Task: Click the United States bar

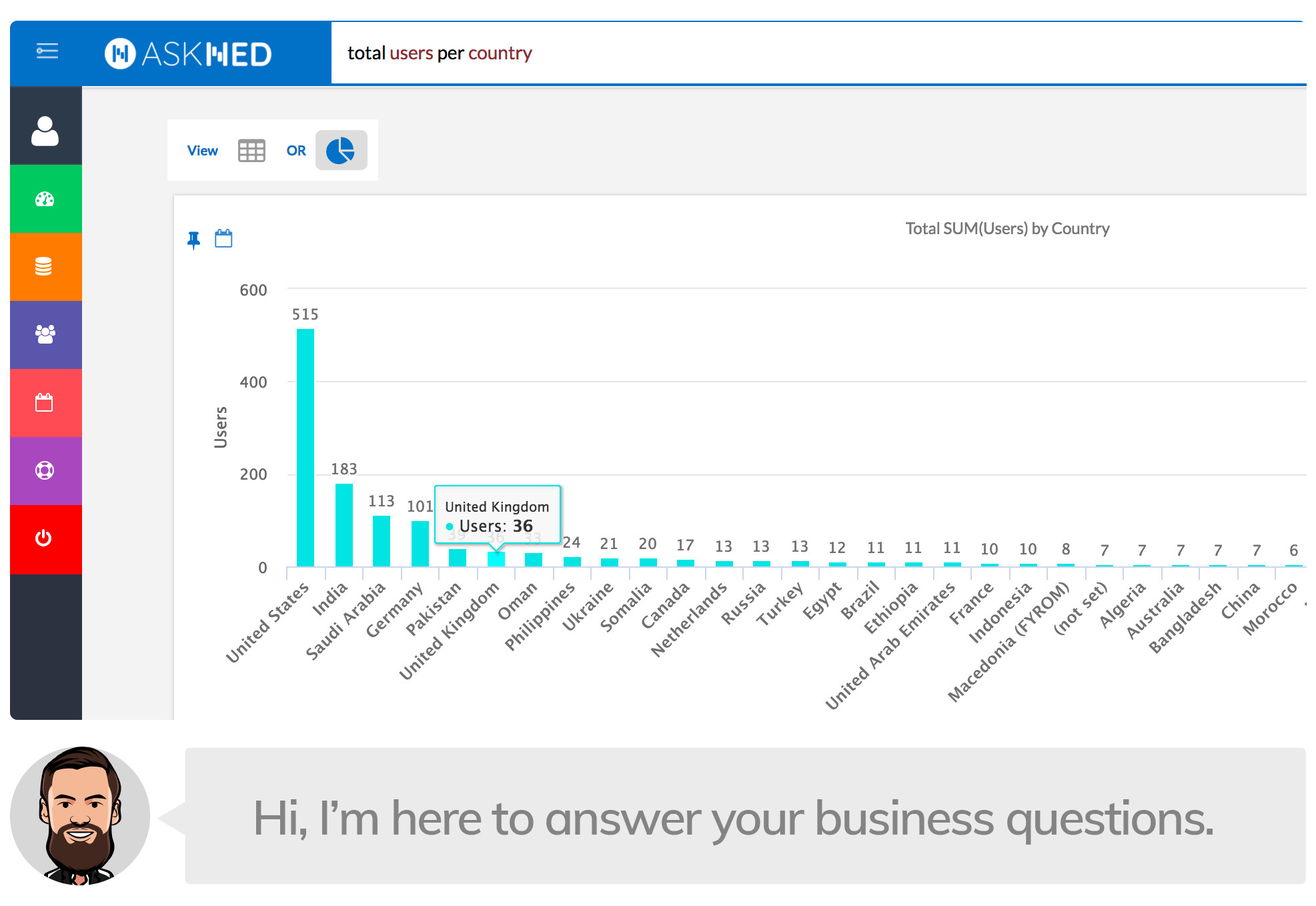Action: coord(305,447)
